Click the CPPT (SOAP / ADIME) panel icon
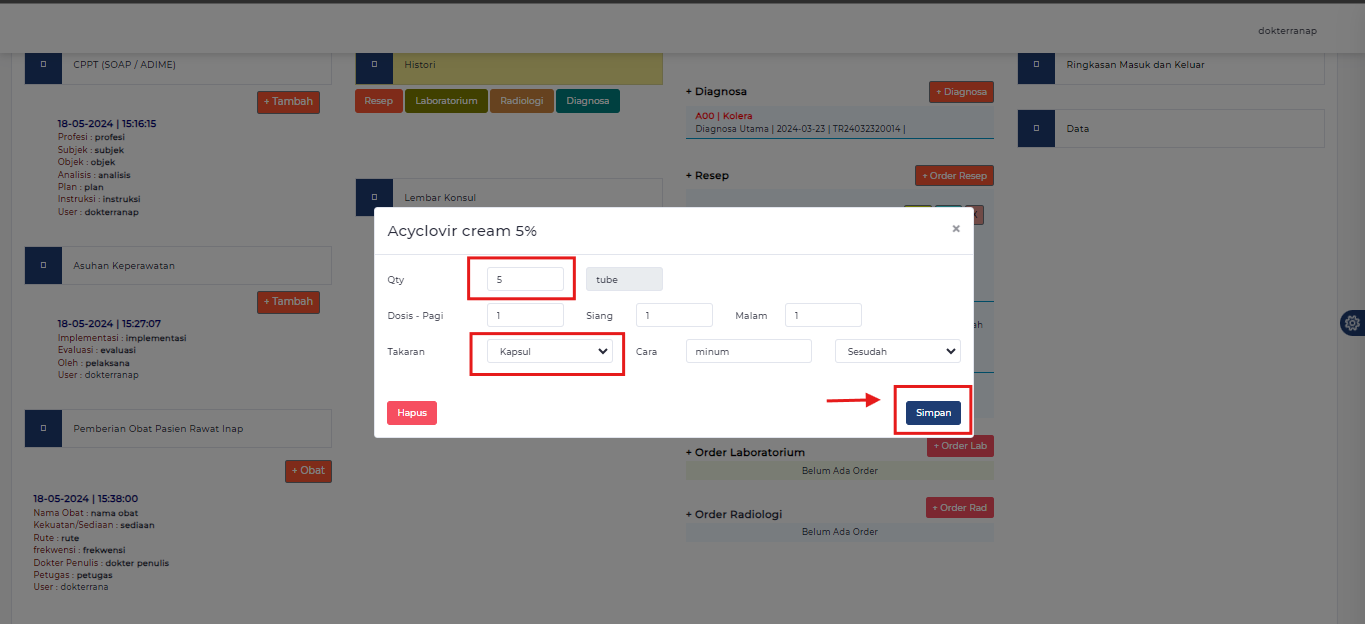This screenshot has height=624, width=1365. point(43,66)
